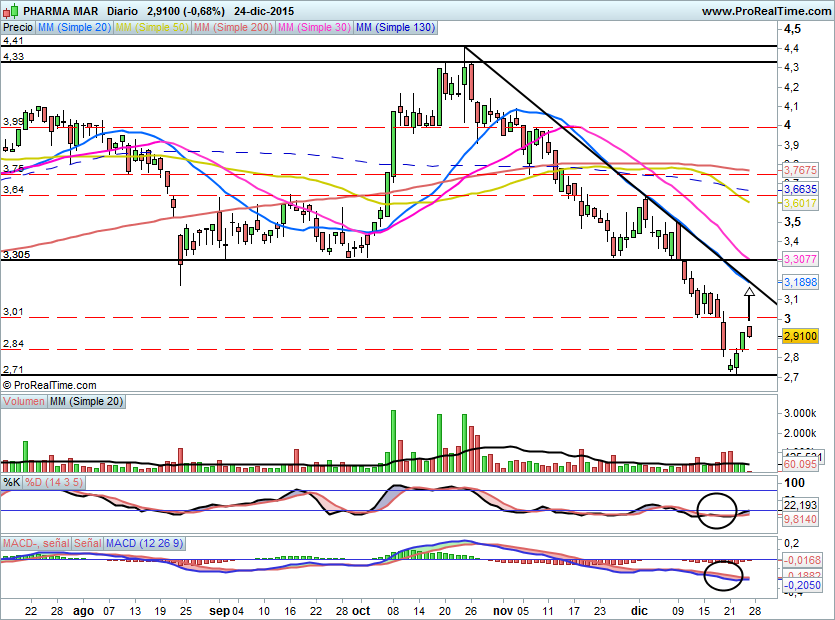
Task: Click the -0,0168 MACD histogram value tag
Action: [x=802, y=560]
